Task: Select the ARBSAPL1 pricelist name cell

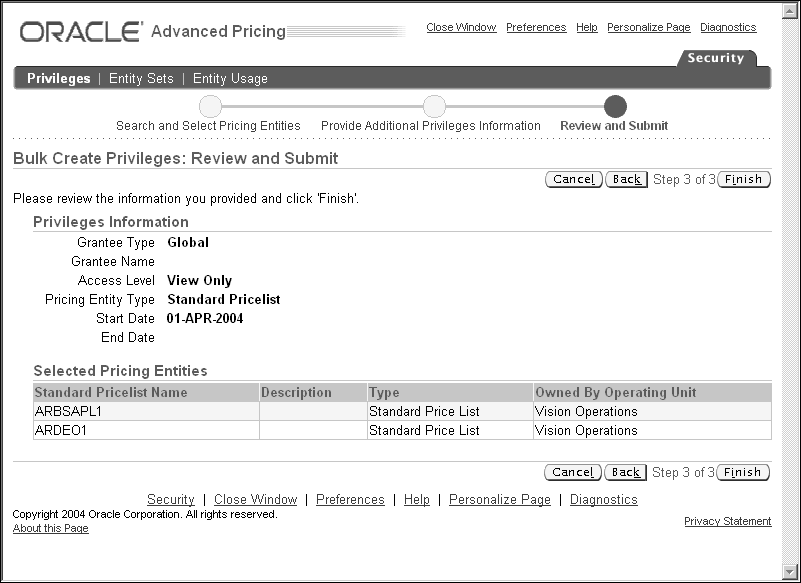Action: point(146,411)
